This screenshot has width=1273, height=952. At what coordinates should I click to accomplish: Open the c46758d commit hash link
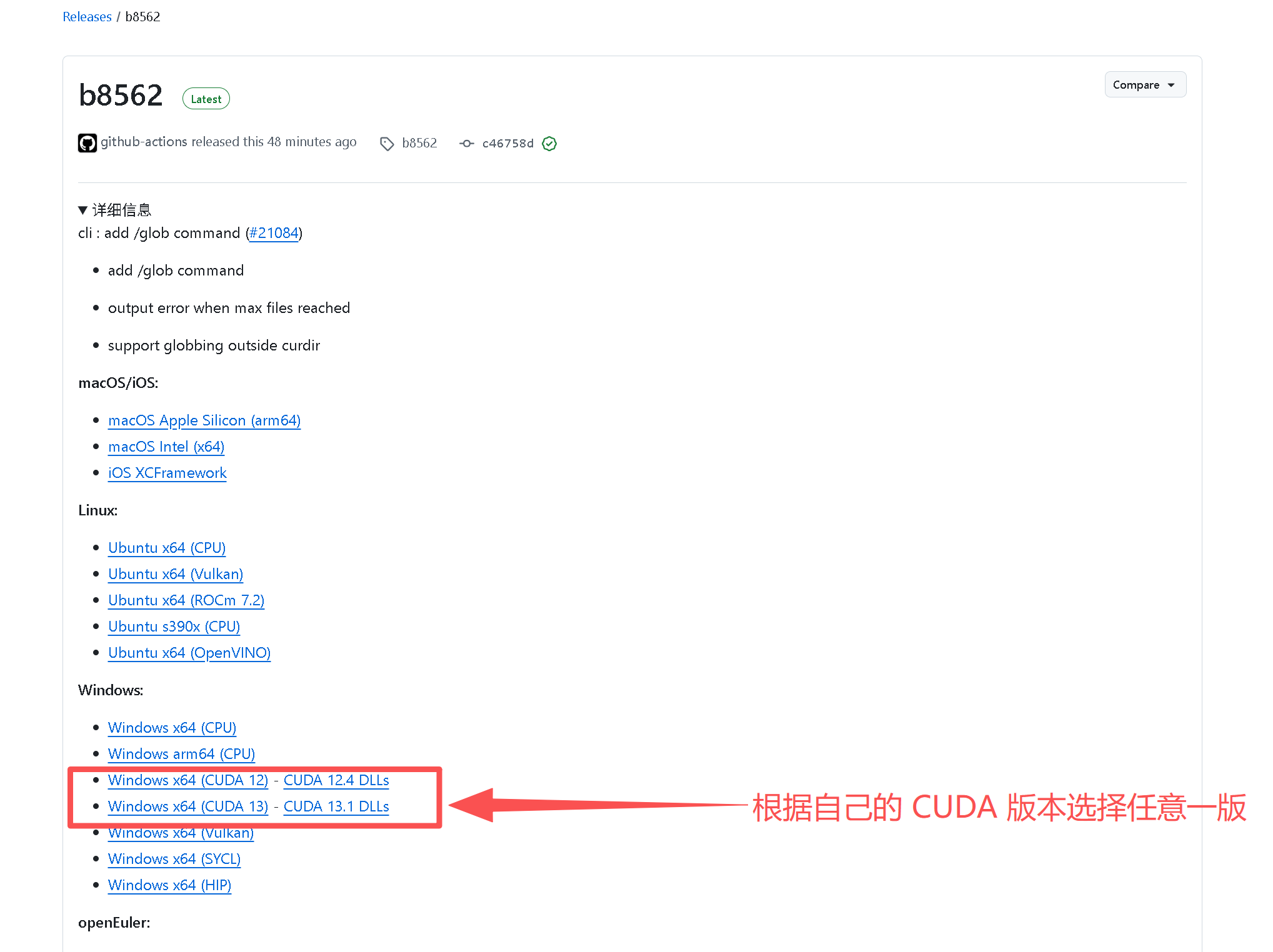click(x=507, y=144)
